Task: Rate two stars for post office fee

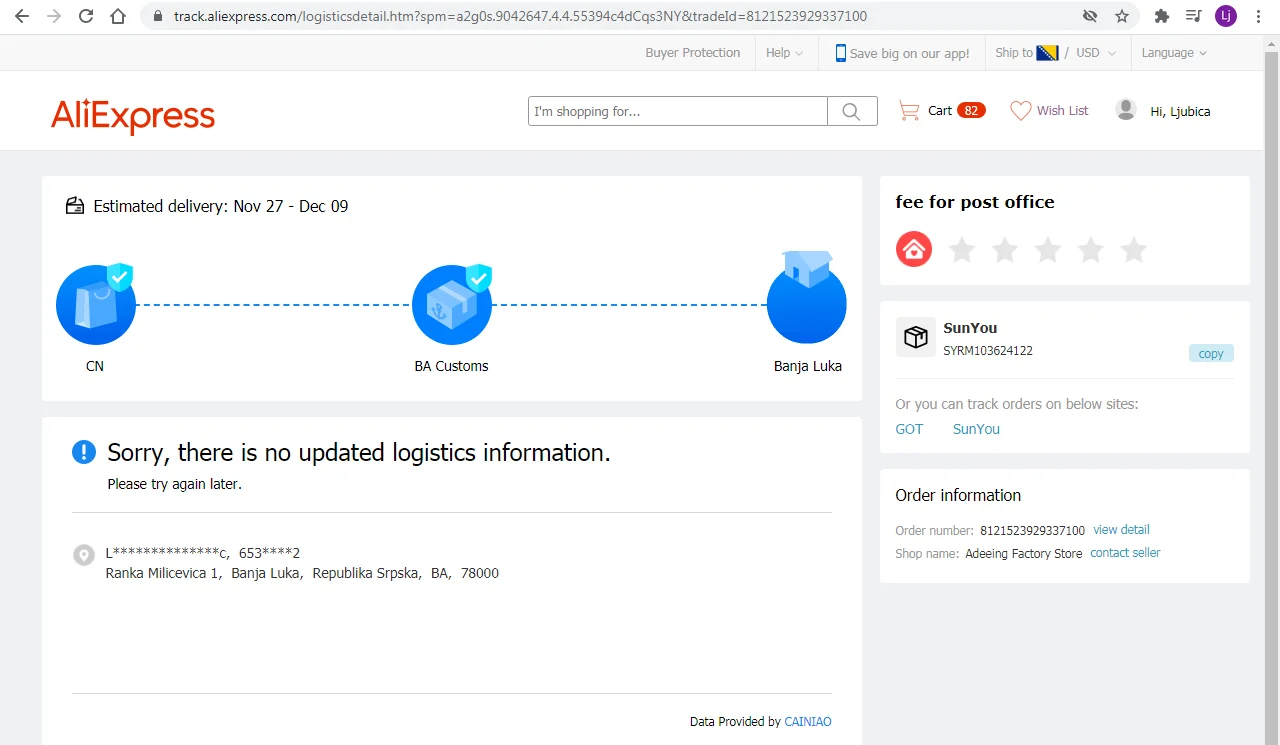Action: point(1005,249)
